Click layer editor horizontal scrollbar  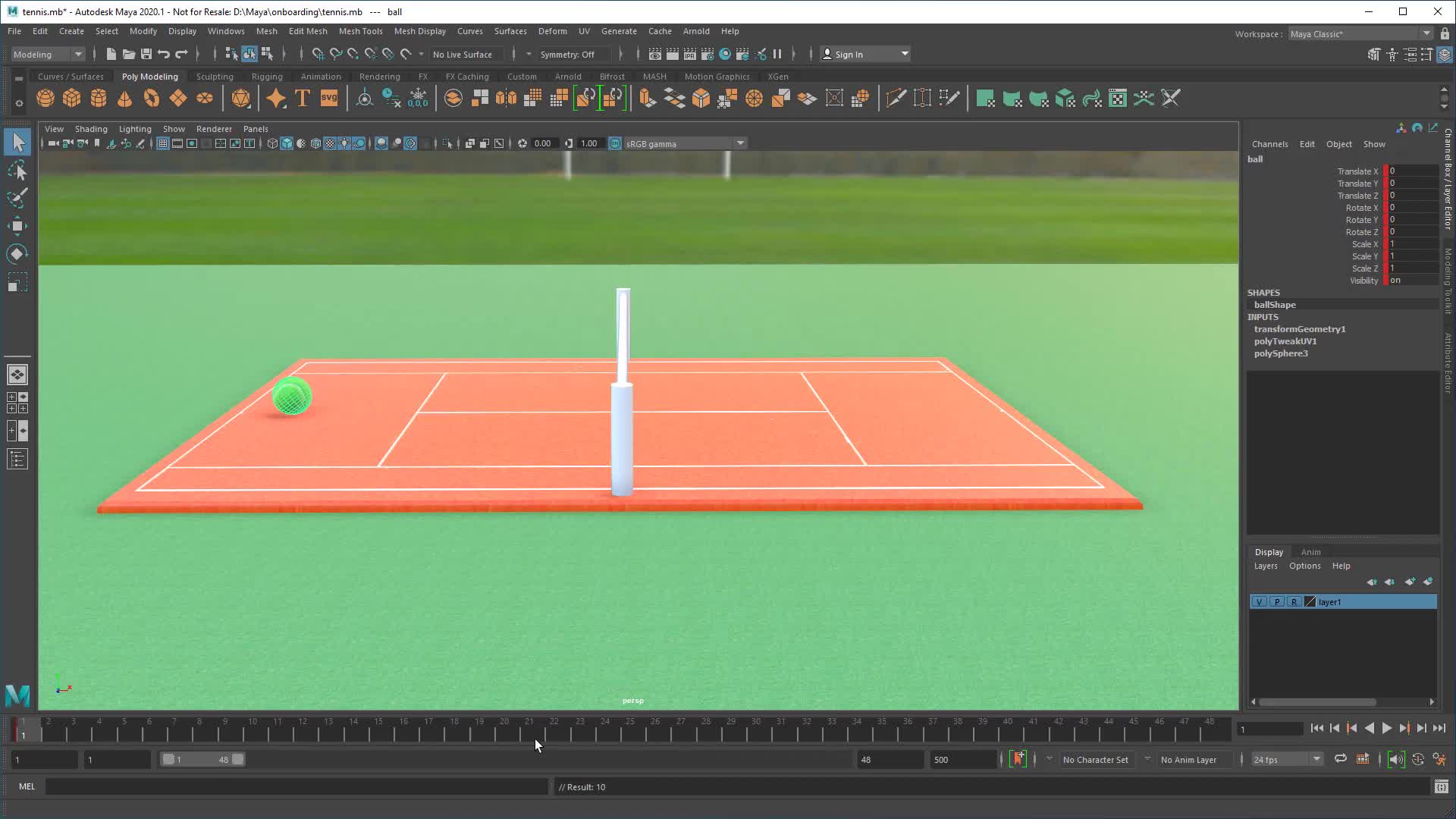point(1318,701)
